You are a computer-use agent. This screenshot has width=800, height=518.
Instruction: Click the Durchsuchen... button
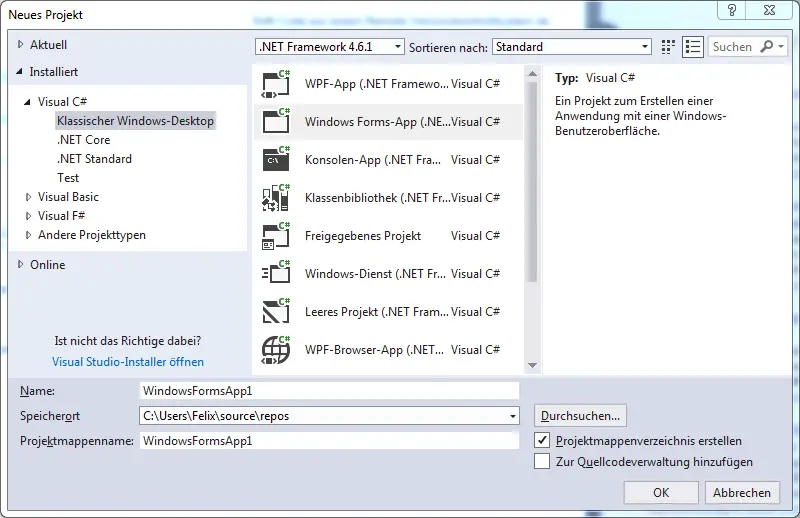pyautogui.click(x=580, y=416)
